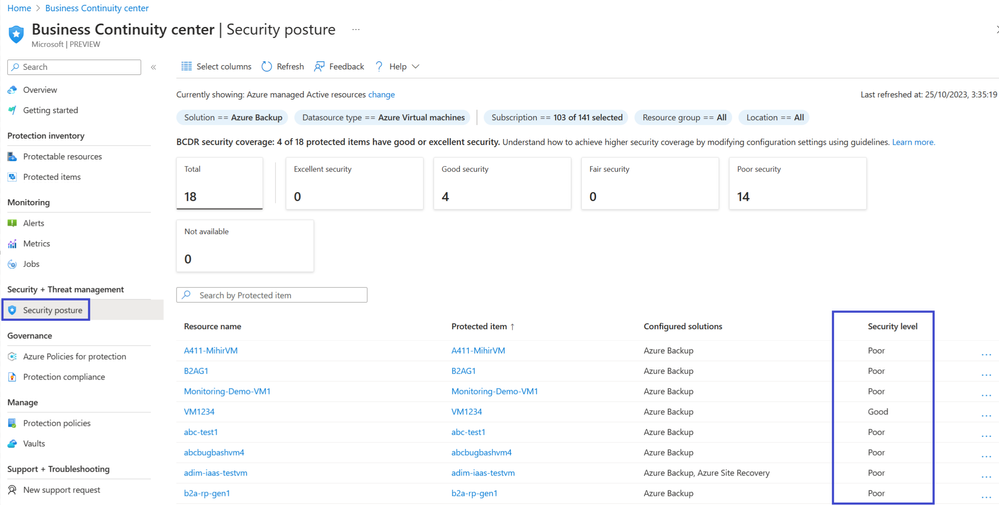Image resolution: width=999 pixels, height=505 pixels.
Task: Click the Metrics chart icon
Action: [12, 244]
